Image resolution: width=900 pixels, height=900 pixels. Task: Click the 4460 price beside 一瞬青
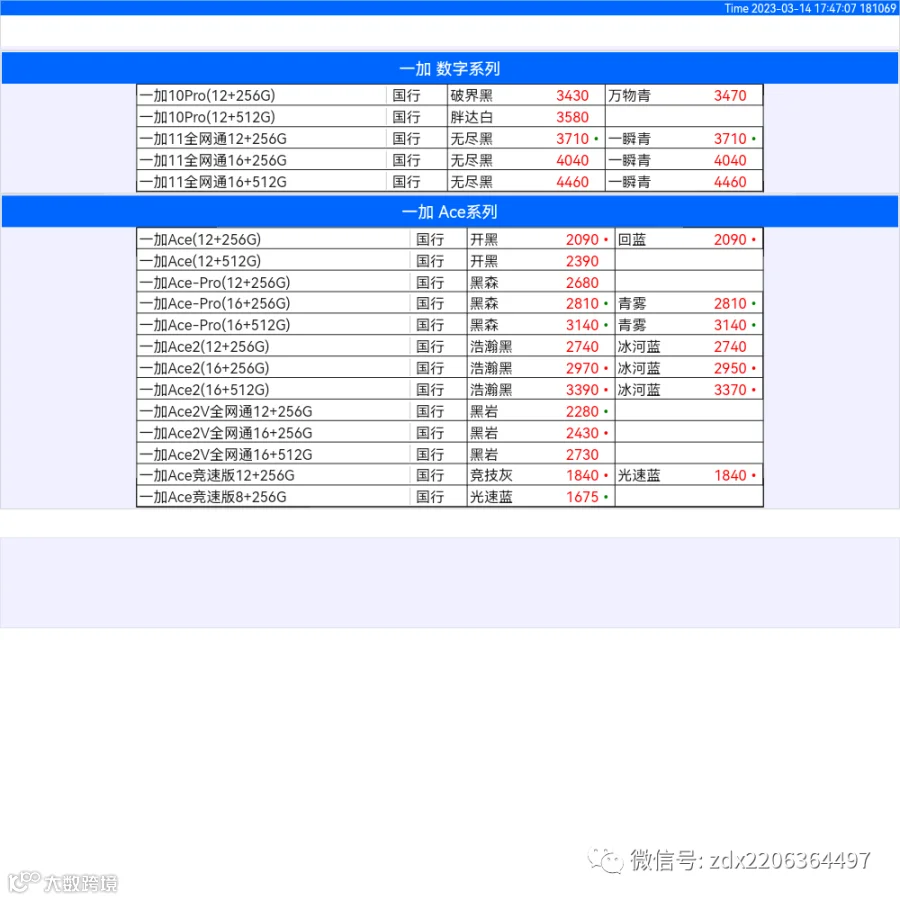[x=730, y=182]
